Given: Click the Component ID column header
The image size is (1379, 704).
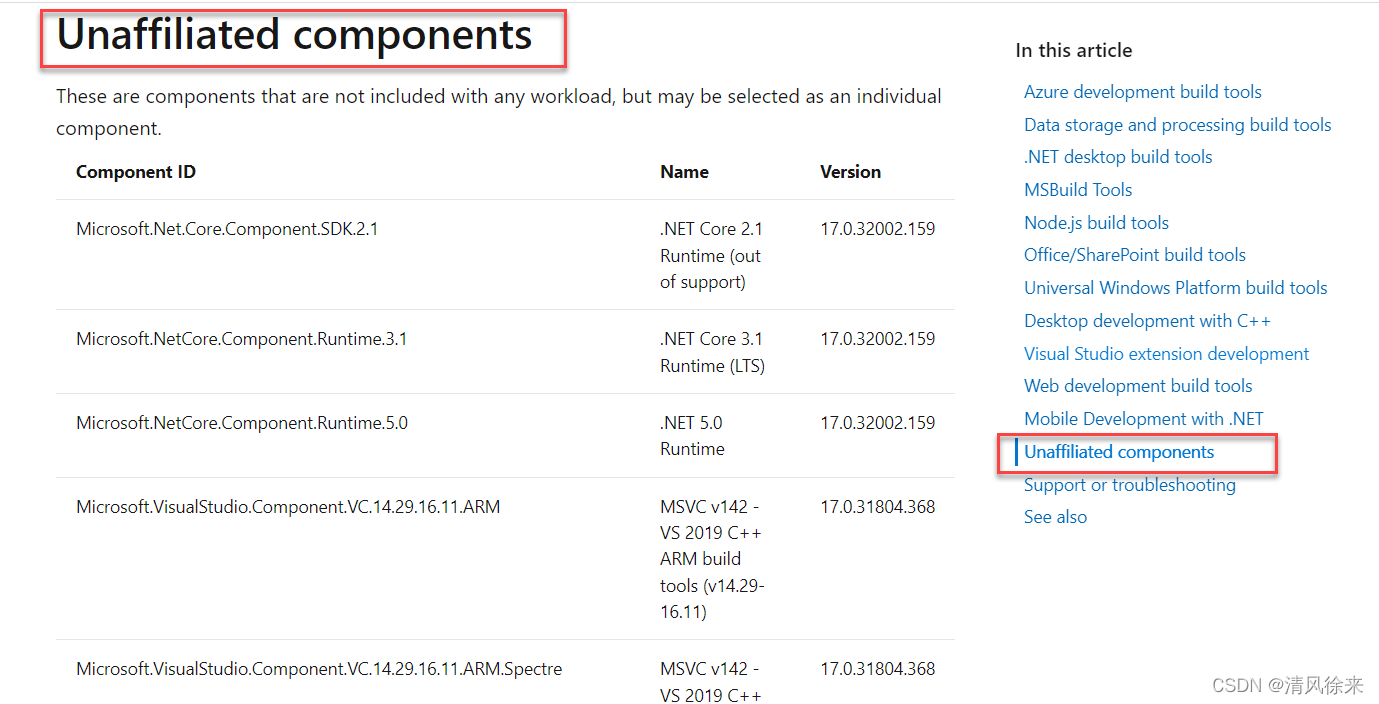Looking at the screenshot, I should (x=136, y=172).
